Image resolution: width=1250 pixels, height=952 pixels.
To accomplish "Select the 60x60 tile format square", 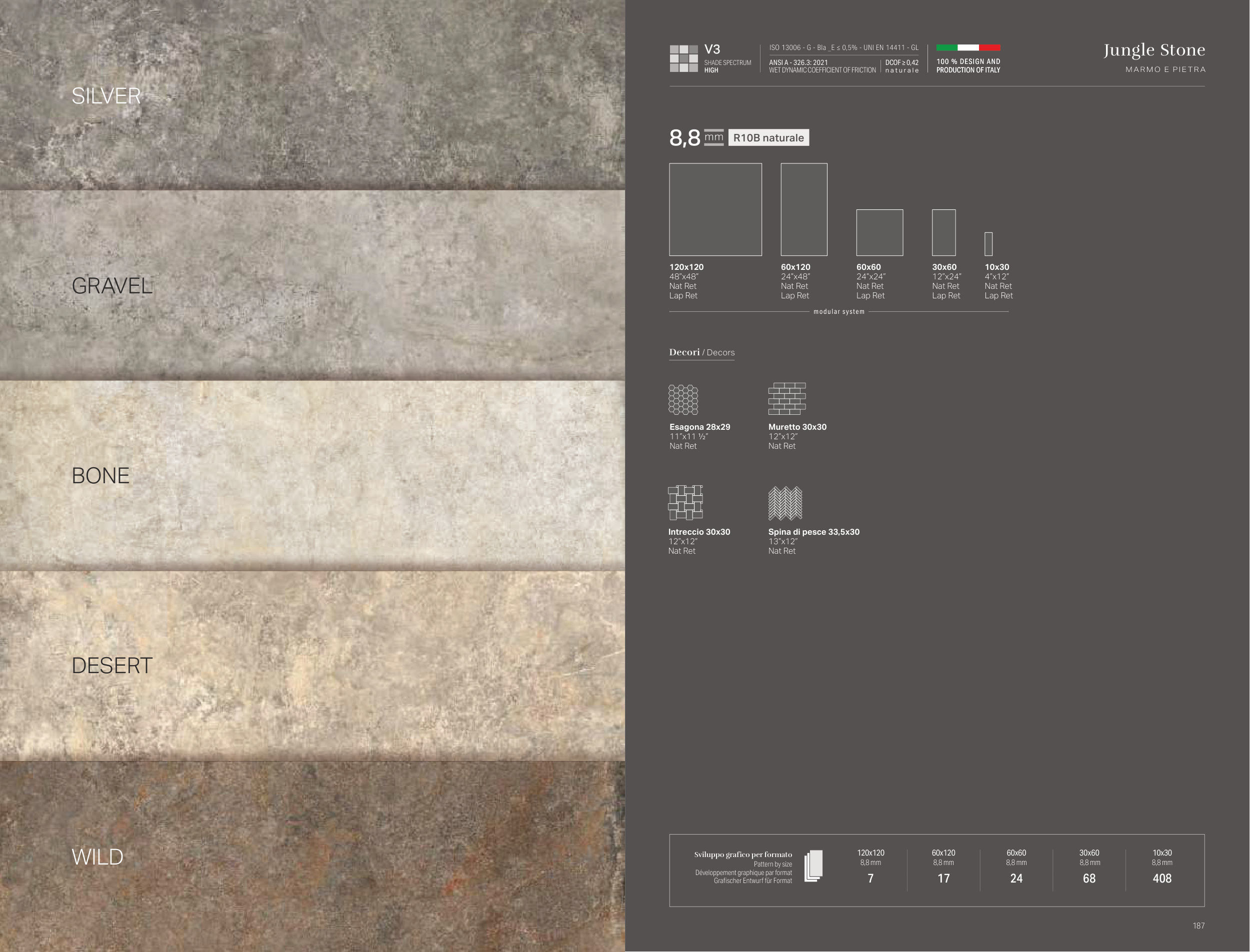I will tap(879, 233).
